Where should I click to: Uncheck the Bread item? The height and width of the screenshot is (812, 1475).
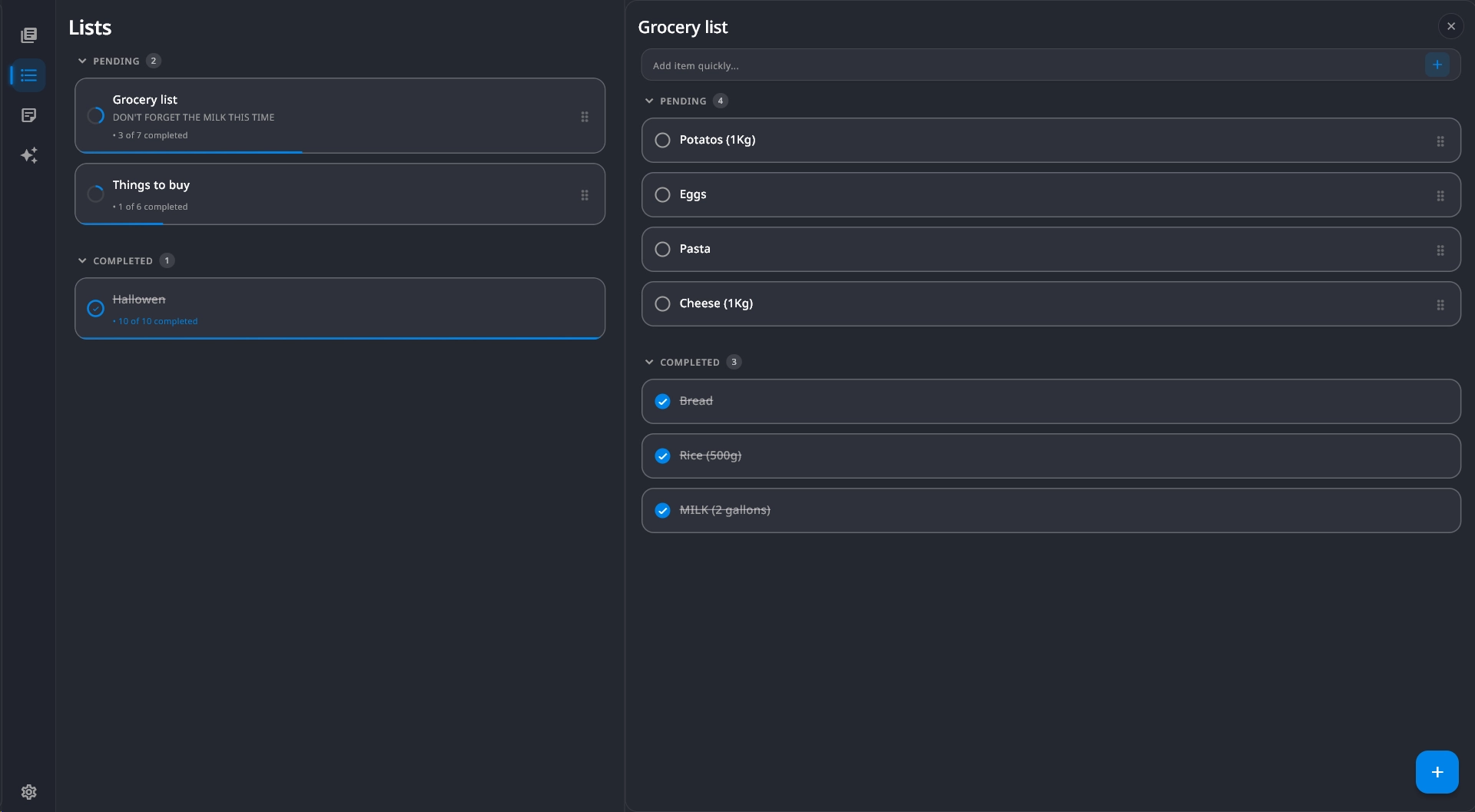pyautogui.click(x=662, y=402)
